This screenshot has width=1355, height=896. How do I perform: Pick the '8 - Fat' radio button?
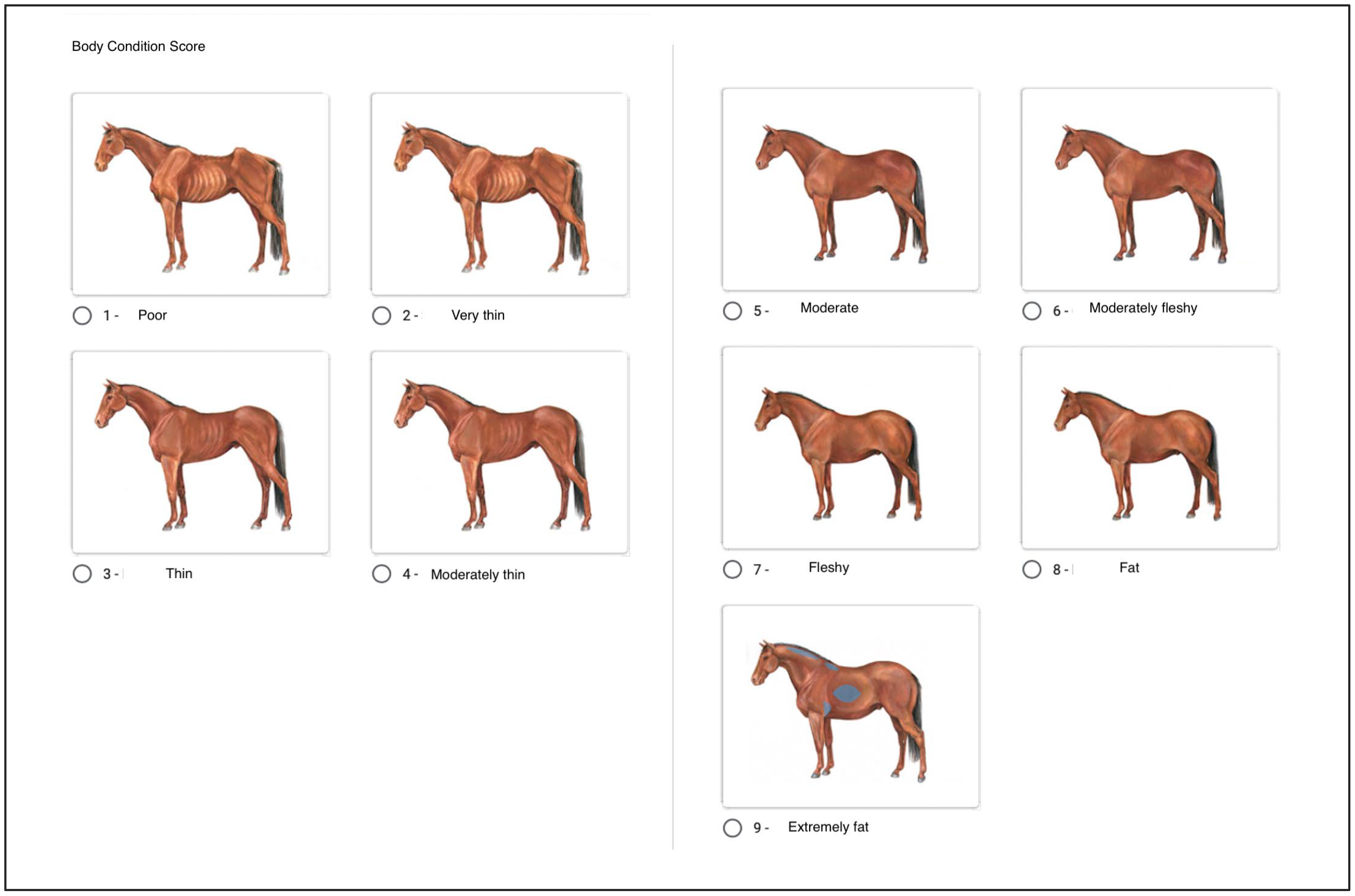pyautogui.click(x=1032, y=569)
